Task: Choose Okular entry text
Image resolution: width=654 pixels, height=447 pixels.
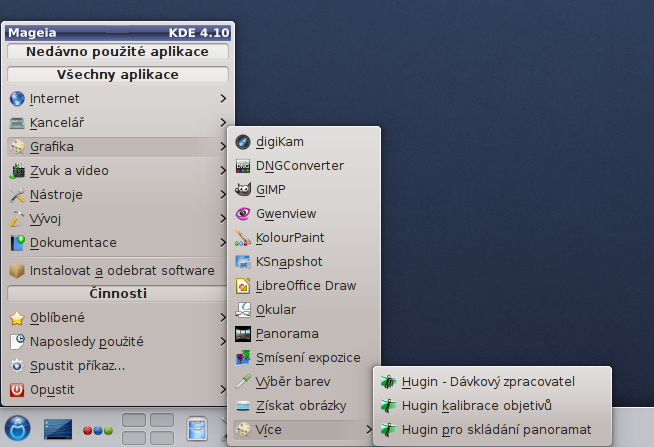Action: 276,310
